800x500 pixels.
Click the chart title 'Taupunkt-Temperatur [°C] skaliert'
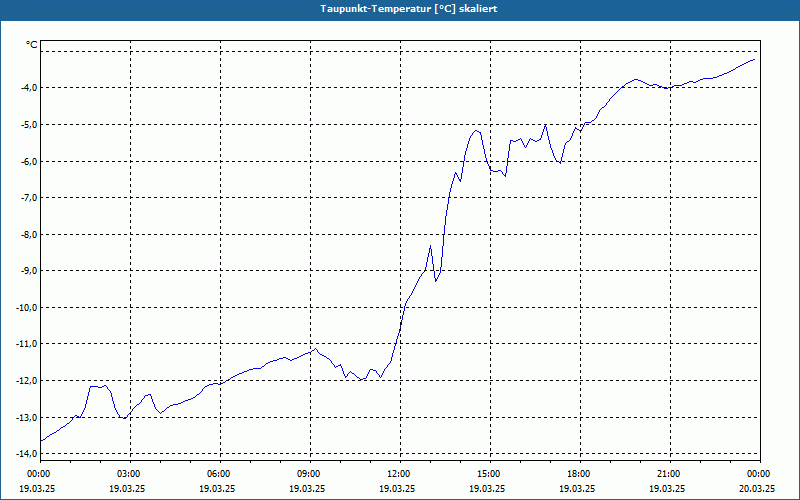point(409,9)
